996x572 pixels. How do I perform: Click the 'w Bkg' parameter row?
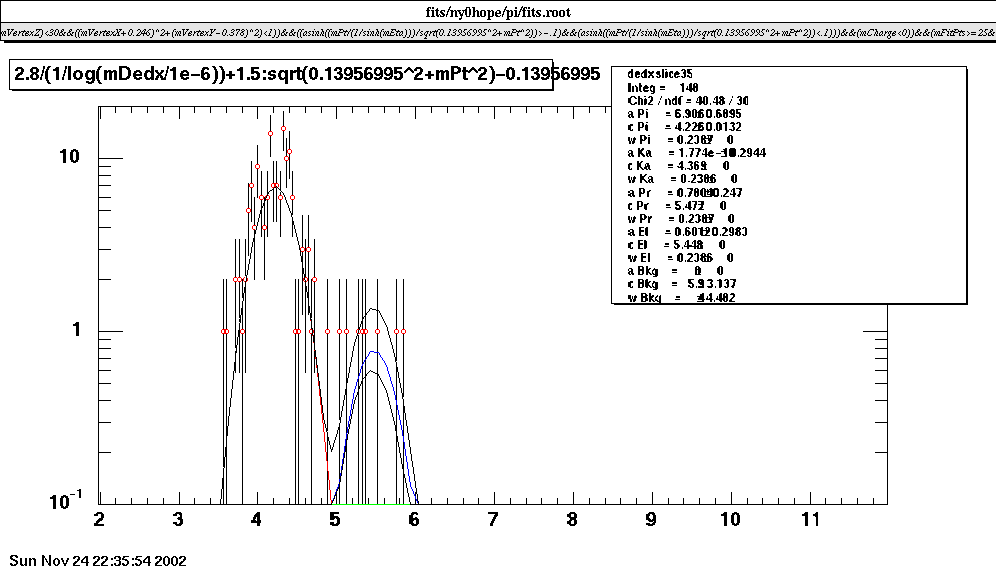click(682, 297)
